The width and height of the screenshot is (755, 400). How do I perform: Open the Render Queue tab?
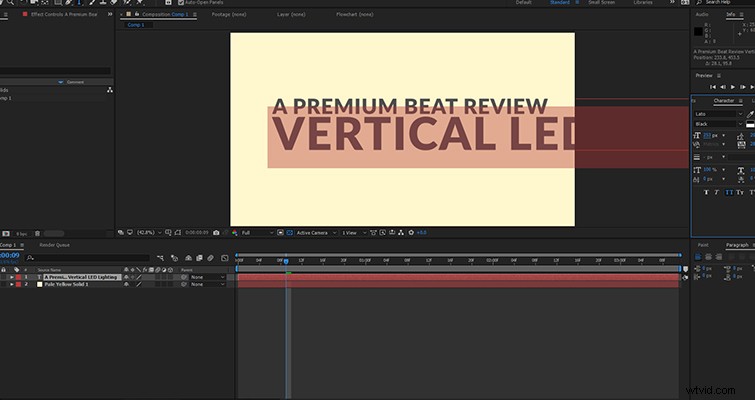[54, 245]
